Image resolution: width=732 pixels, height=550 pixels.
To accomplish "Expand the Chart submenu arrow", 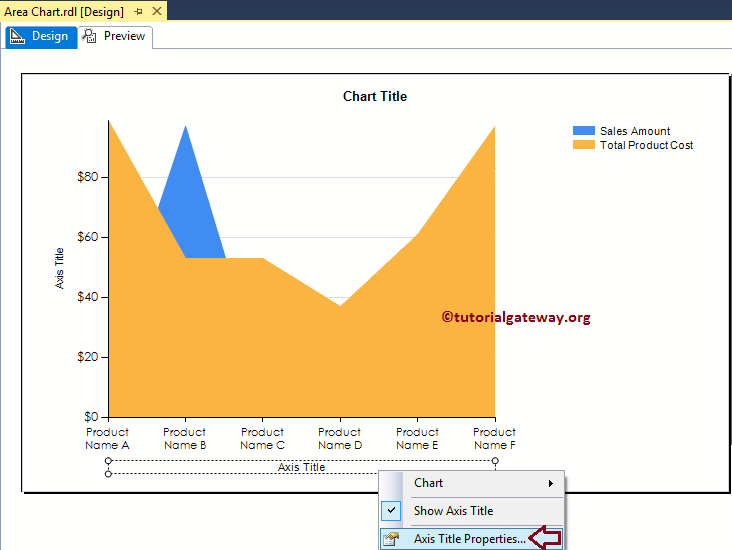I will [x=551, y=484].
